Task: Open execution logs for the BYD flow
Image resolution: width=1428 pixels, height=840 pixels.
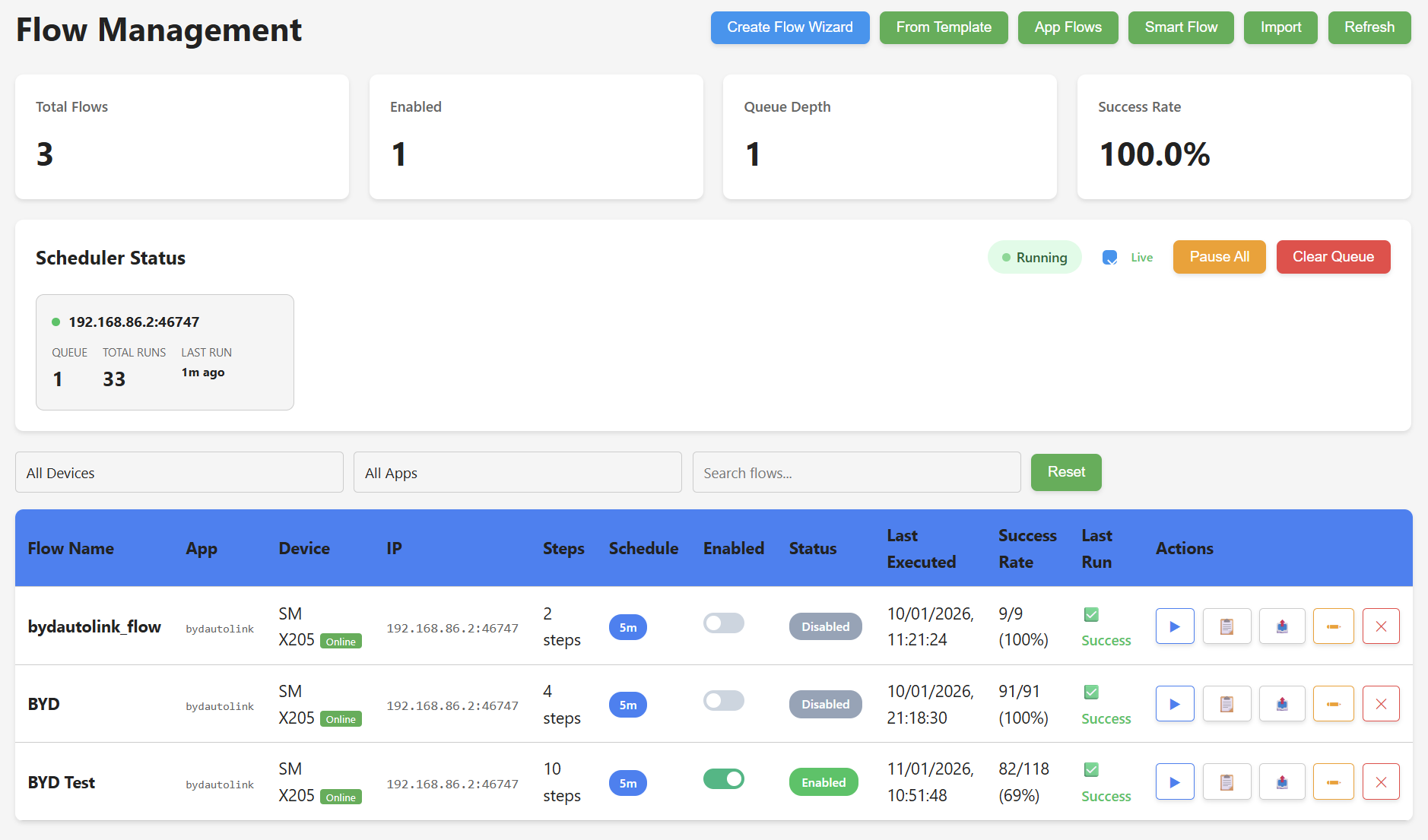Action: click(x=1226, y=703)
